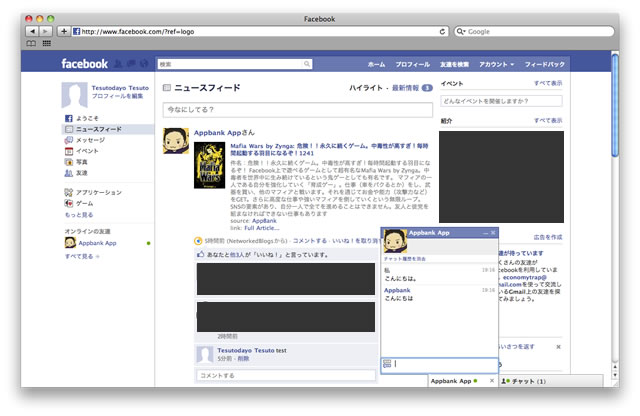
Task: Open friend requests icon in header
Action: click(x=118, y=63)
